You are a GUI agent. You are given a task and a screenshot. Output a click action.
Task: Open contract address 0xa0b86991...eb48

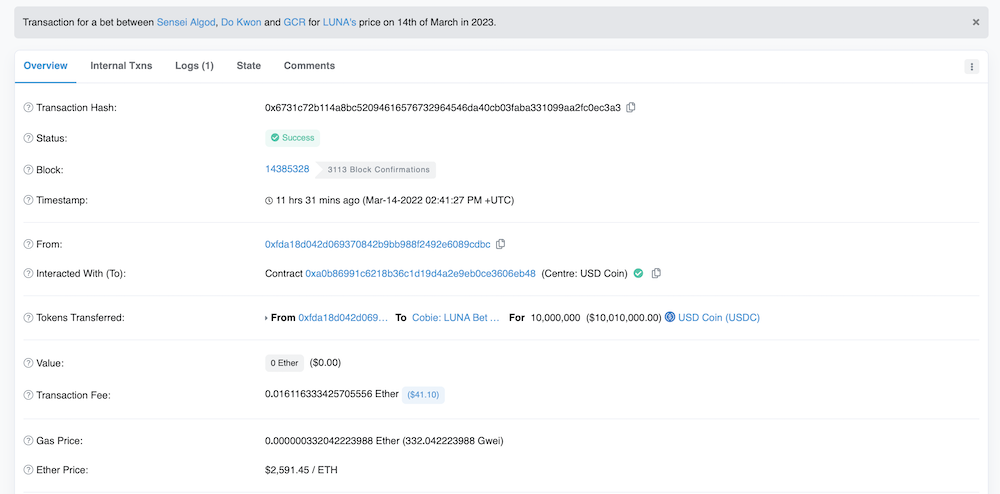420,273
